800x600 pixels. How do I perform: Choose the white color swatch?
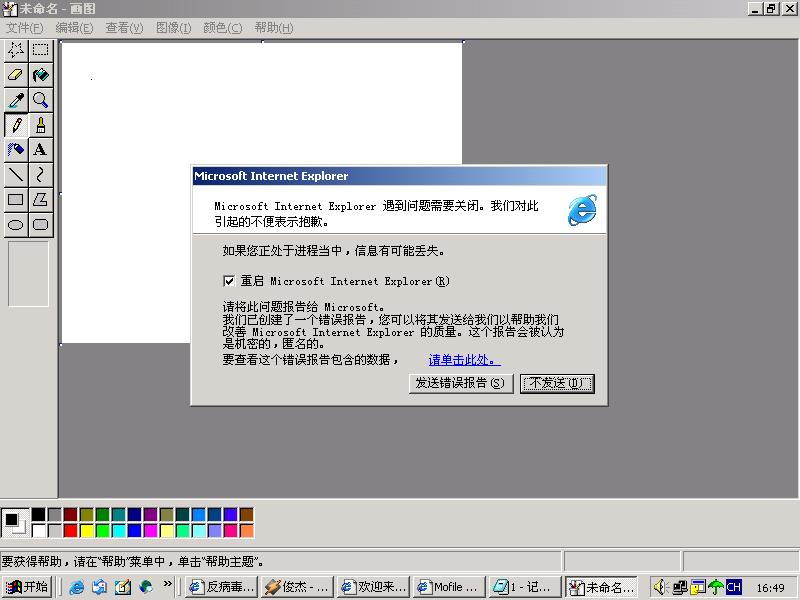pos(38,531)
